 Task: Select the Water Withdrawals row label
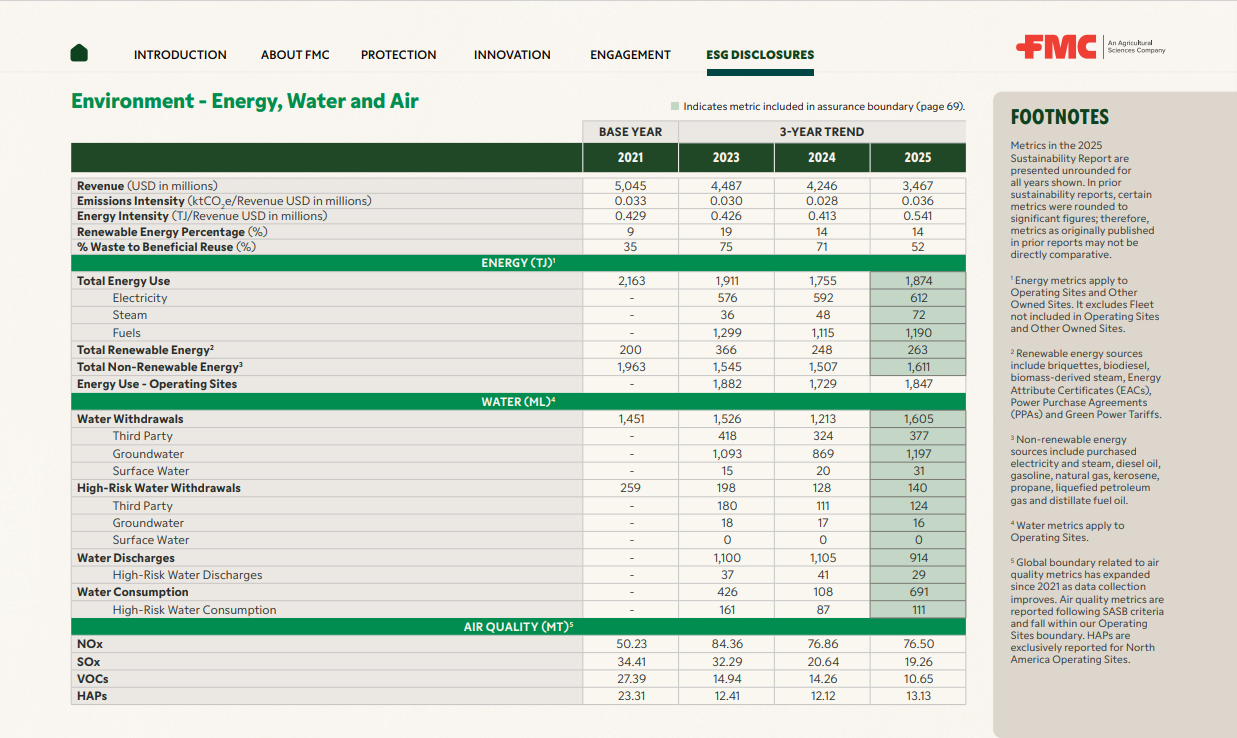point(130,419)
